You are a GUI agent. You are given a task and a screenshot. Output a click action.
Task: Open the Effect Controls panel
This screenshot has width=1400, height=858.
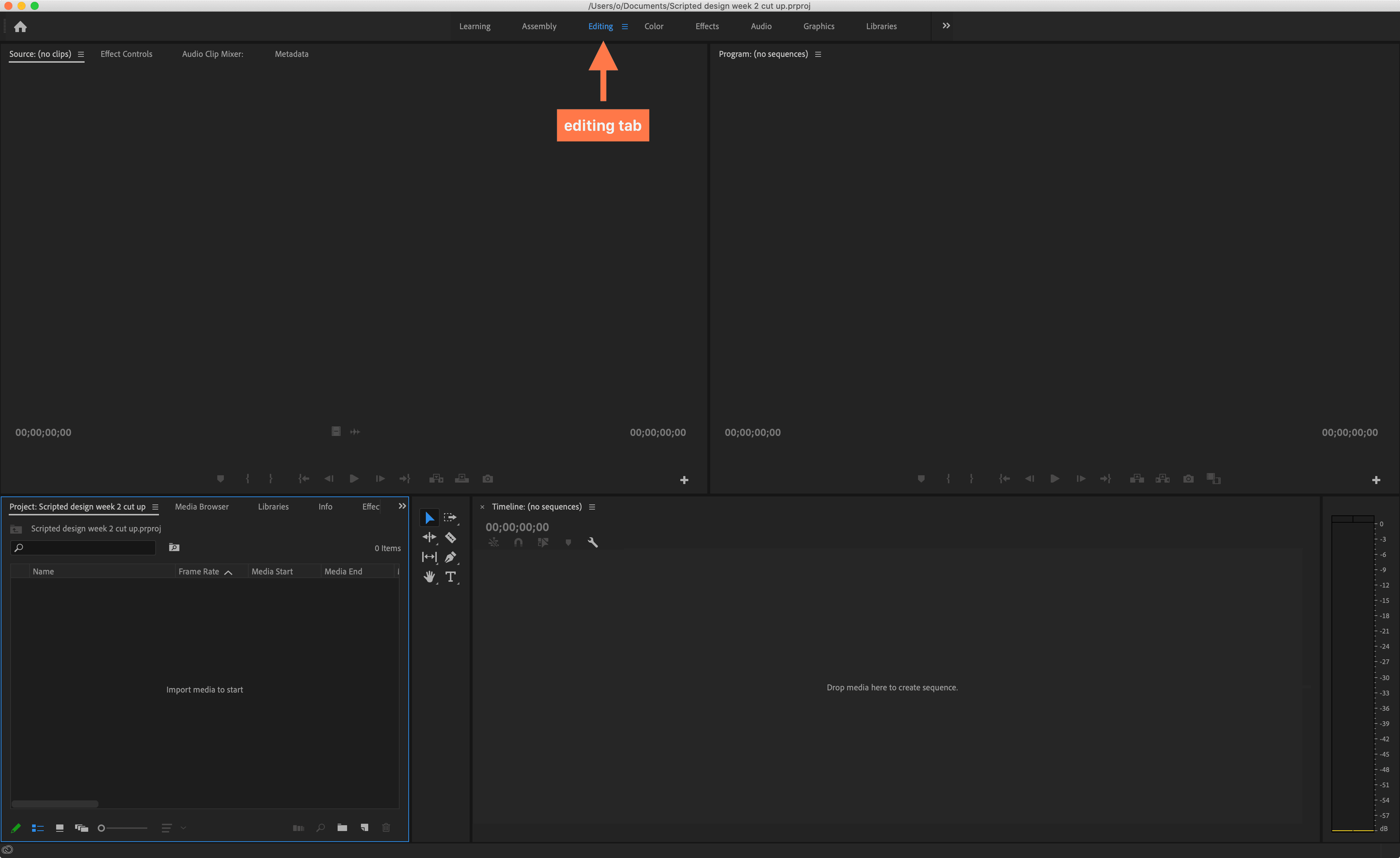126,54
